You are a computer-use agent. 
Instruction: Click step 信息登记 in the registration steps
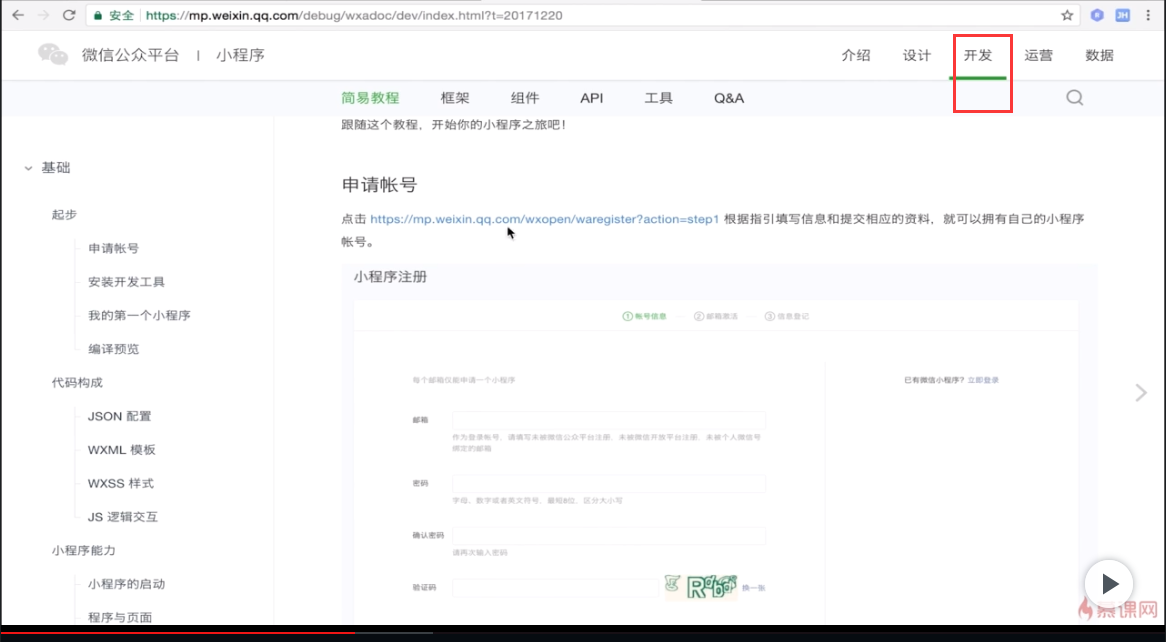[x=787, y=316]
